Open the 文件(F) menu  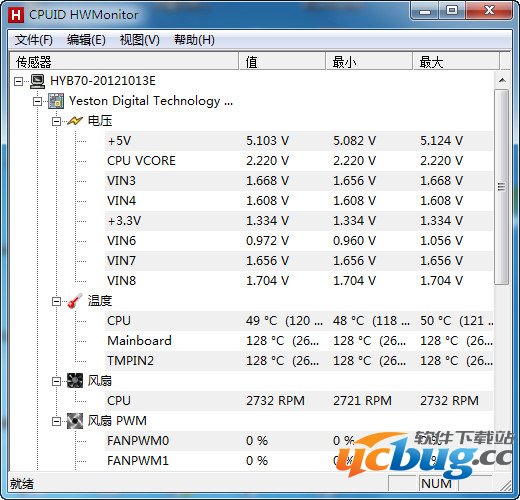coord(34,40)
